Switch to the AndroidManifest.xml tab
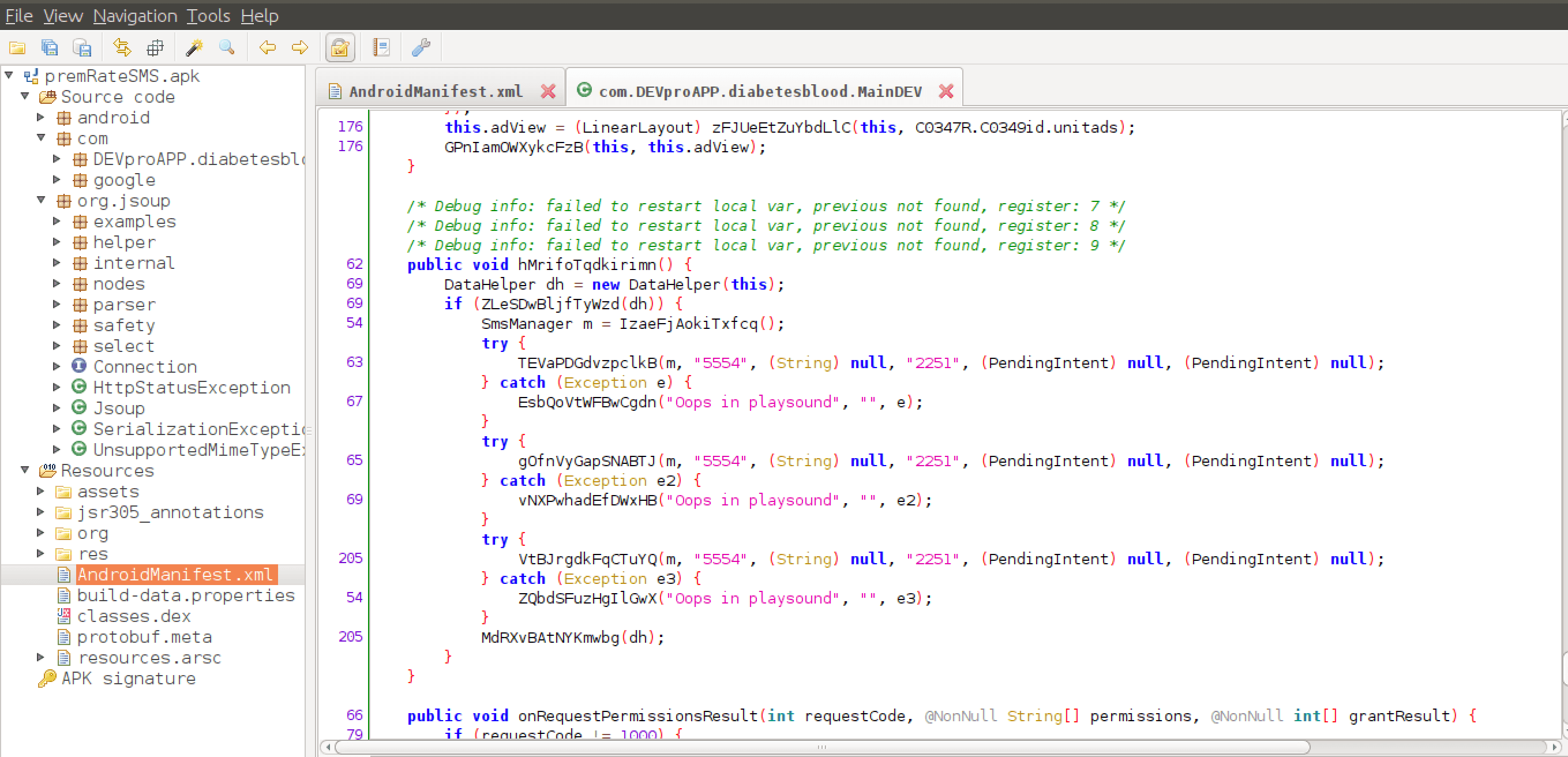Screen dimensions: 1568x757 (435, 91)
